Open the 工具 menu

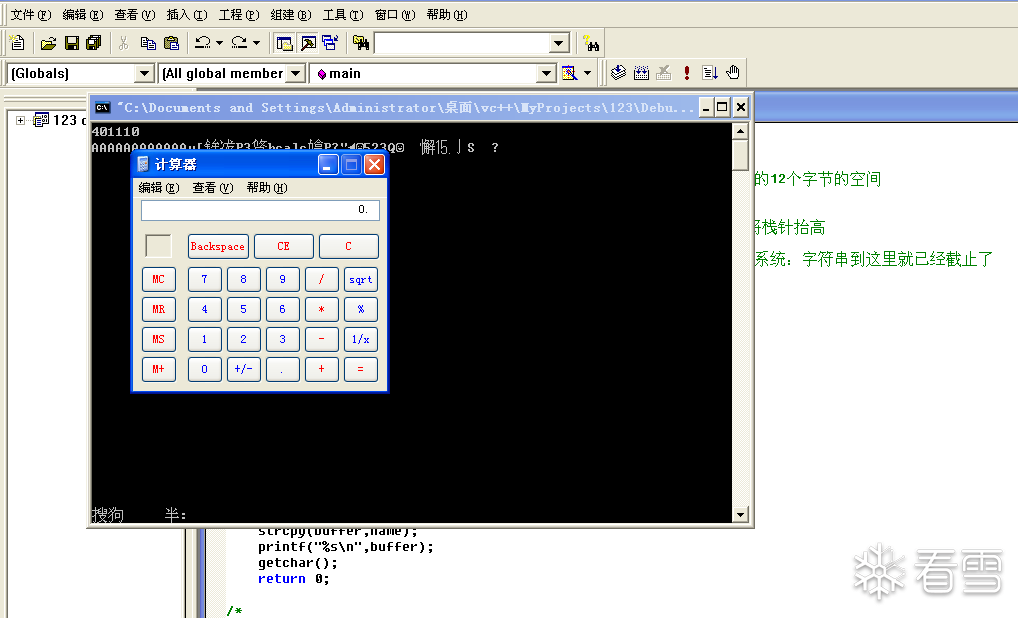[343, 15]
